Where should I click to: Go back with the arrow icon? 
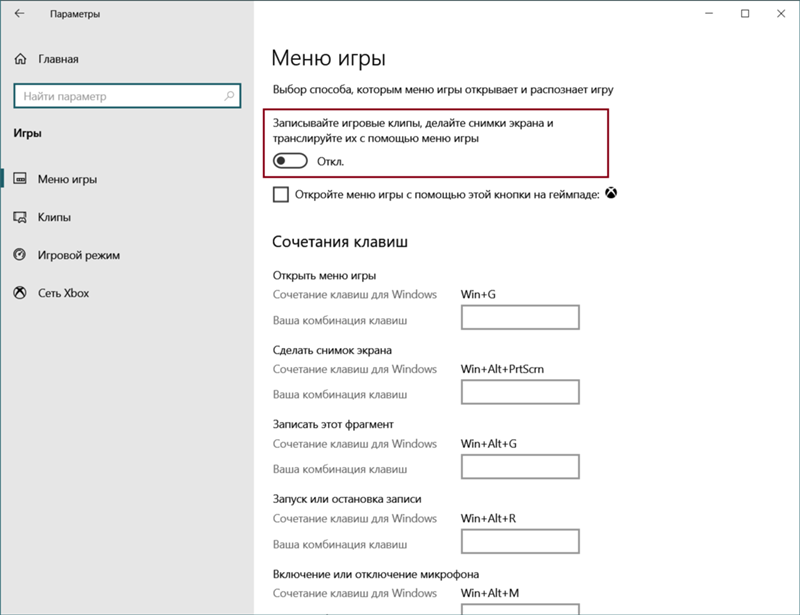tap(19, 14)
